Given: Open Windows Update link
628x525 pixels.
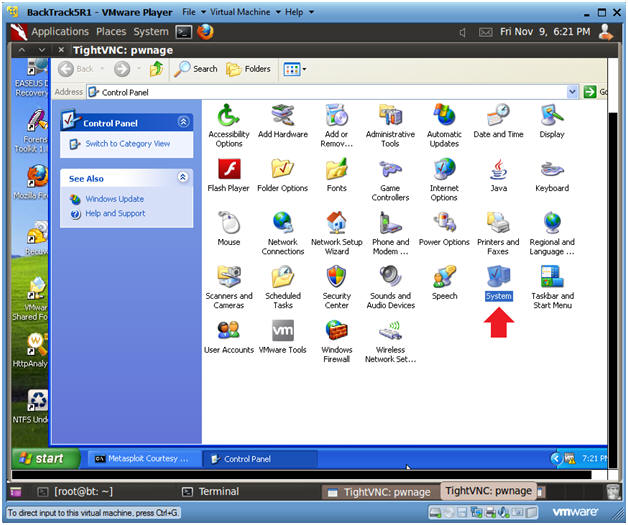Looking at the screenshot, I should [x=115, y=199].
